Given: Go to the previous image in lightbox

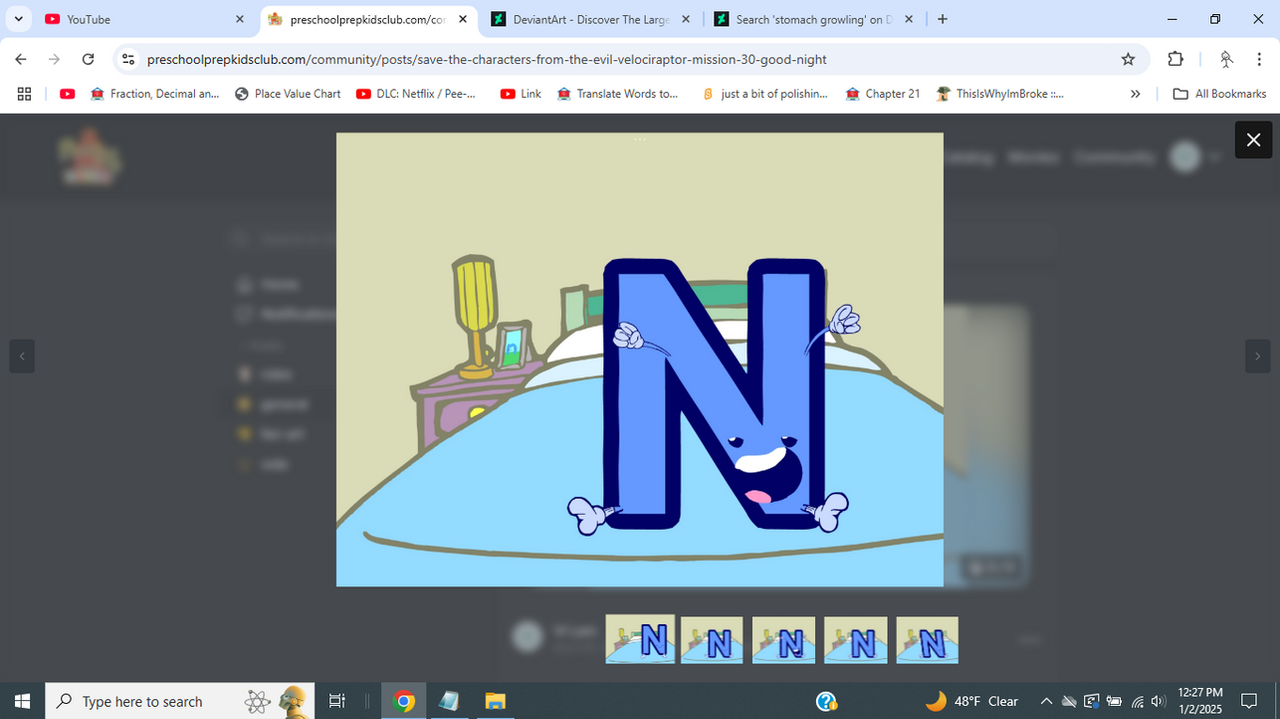Looking at the screenshot, I should coord(22,356).
